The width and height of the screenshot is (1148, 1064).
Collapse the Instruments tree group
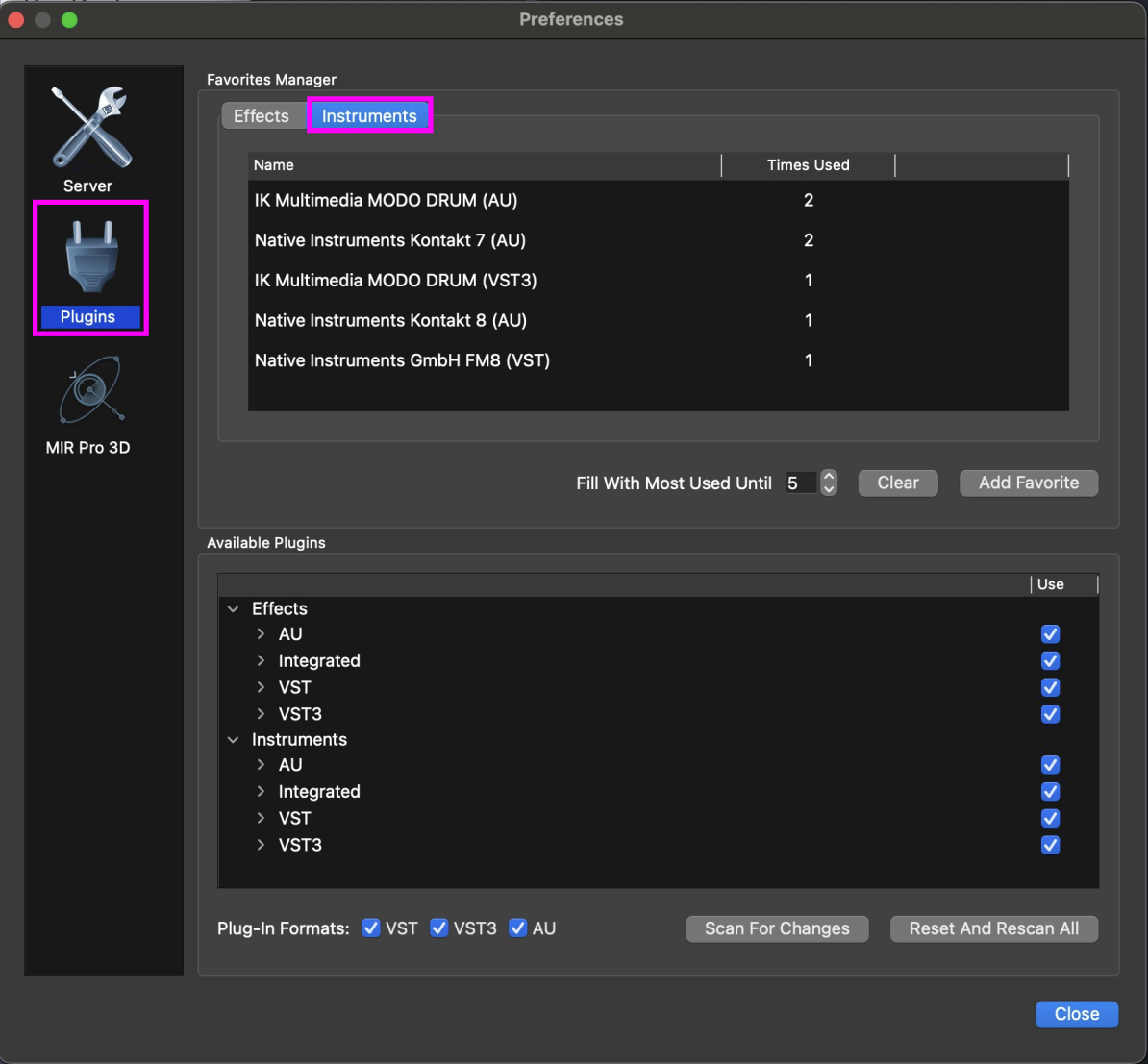coord(234,740)
